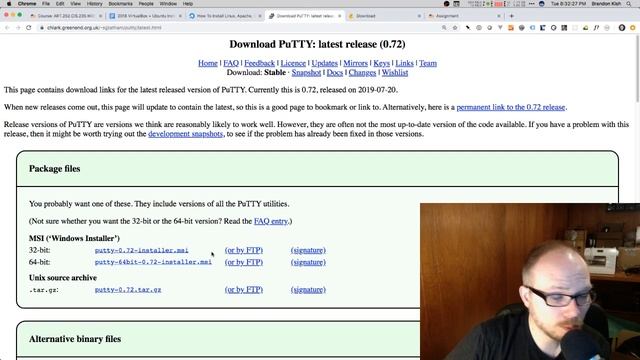Open Spotlight search in the menu bar

(629, 4)
